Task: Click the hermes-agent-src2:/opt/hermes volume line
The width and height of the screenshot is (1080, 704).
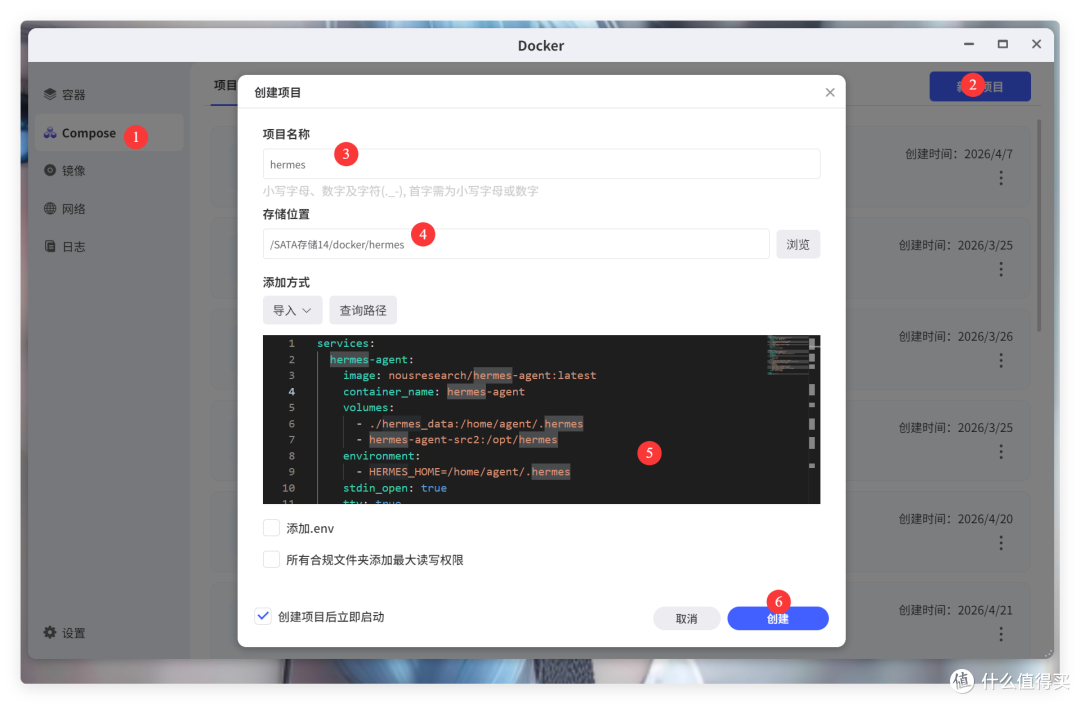Action: tap(457, 439)
